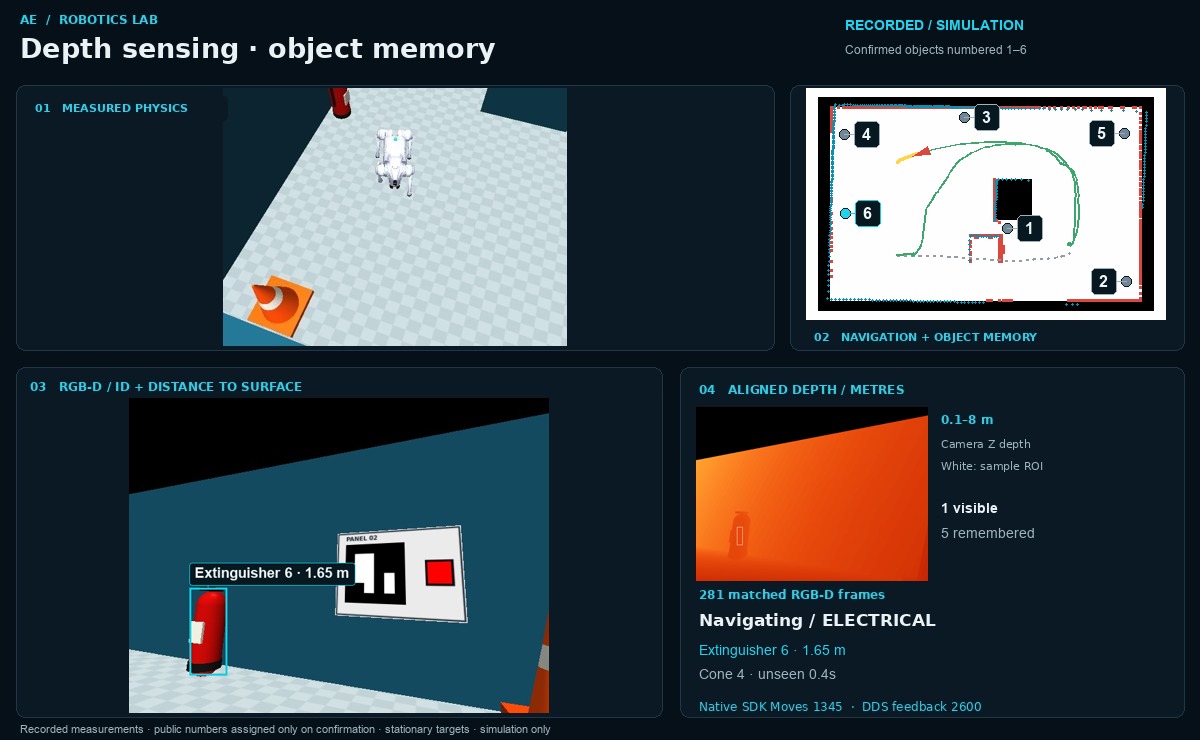Click the "0.1-8 m" depth range value
Viewport: 1200px width, 740px height.
click(x=967, y=420)
